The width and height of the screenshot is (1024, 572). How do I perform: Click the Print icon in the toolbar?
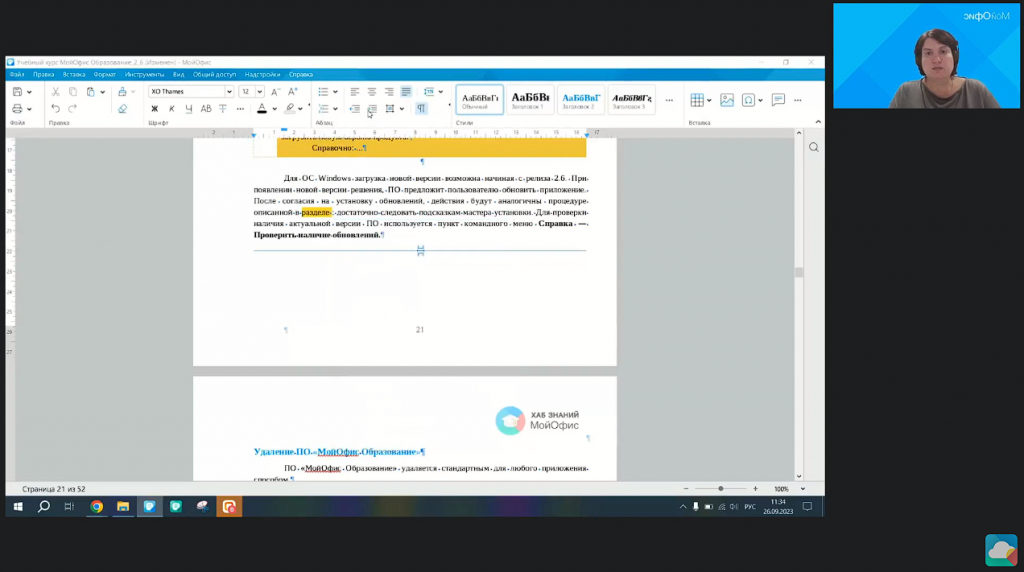point(18,108)
